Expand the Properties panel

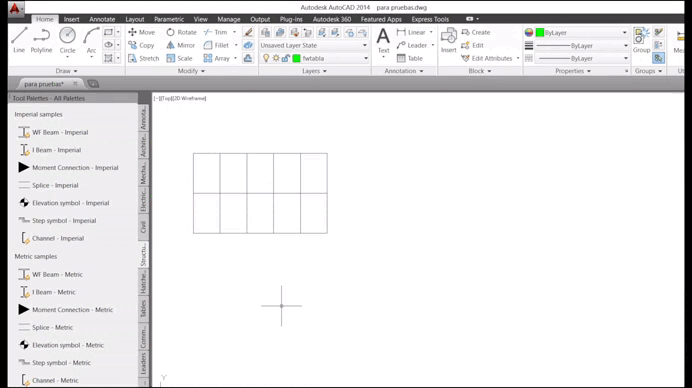point(573,71)
